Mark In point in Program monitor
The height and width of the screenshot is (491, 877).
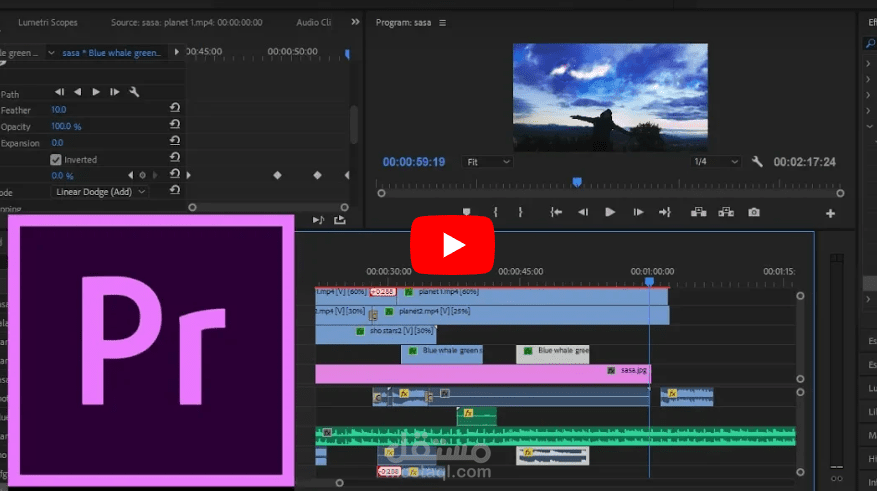496,212
